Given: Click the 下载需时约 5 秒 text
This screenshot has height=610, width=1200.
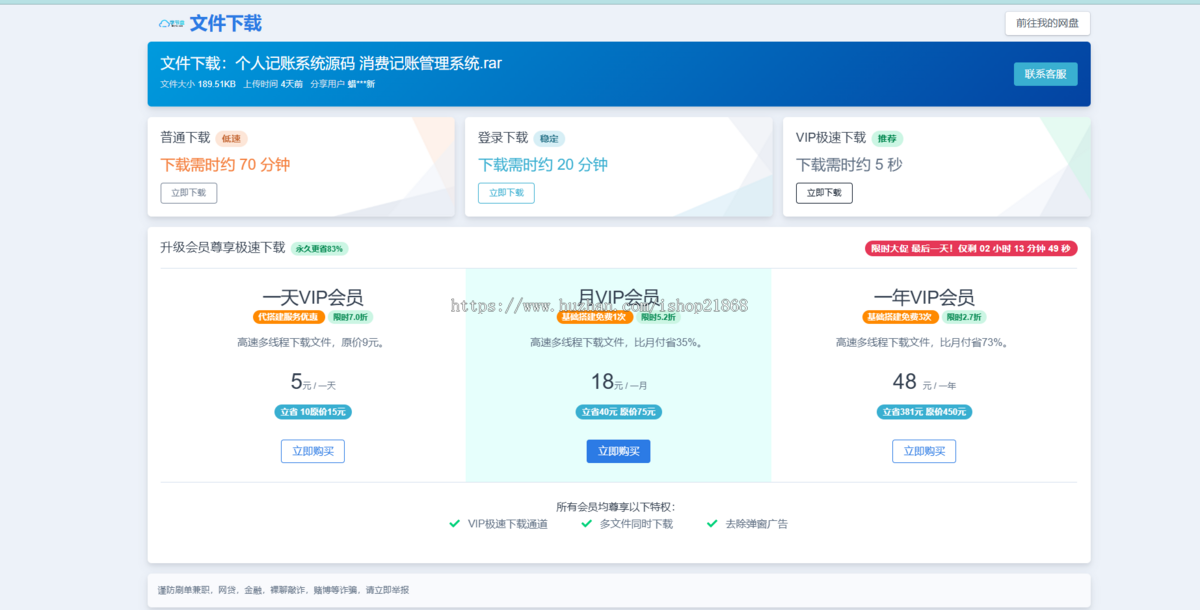Looking at the screenshot, I should (x=849, y=165).
